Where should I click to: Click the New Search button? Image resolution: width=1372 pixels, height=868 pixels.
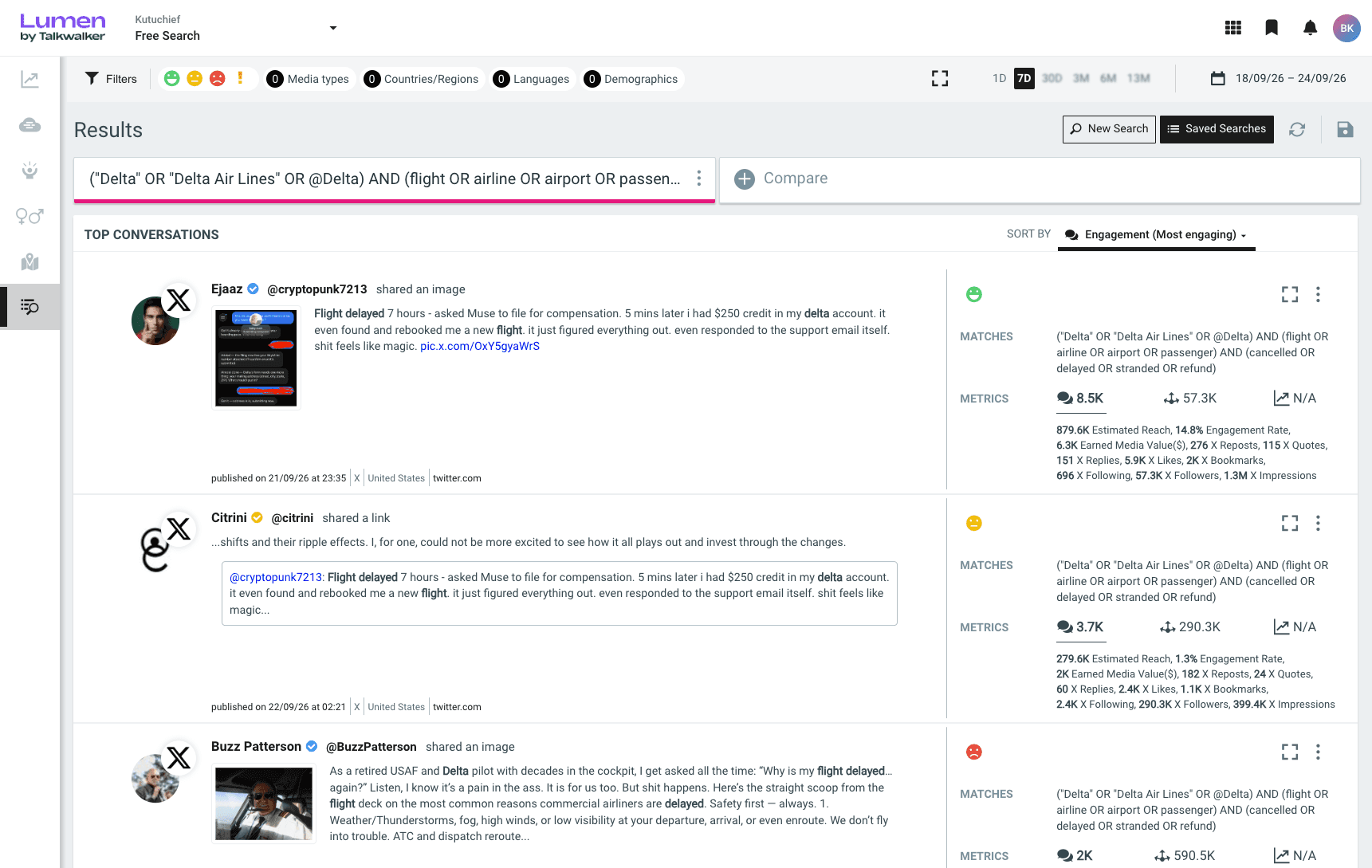tap(1109, 129)
